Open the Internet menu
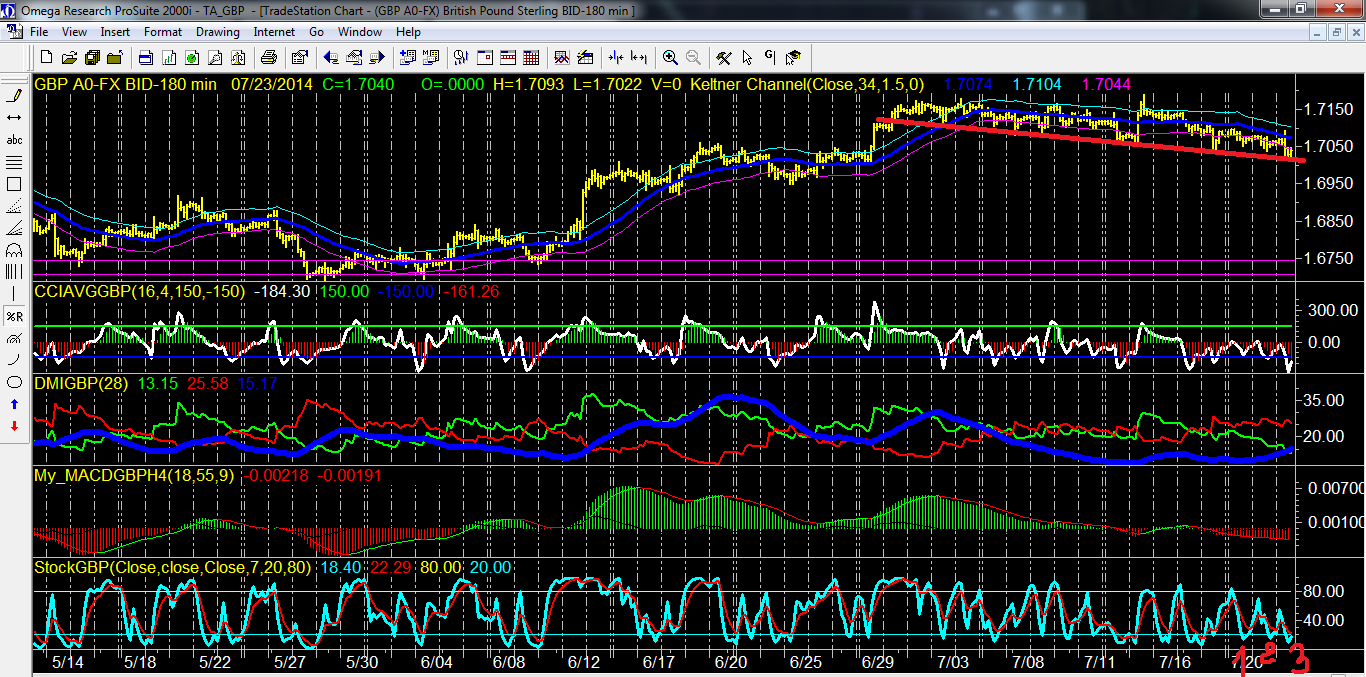Image resolution: width=1366 pixels, height=677 pixels. point(274,32)
